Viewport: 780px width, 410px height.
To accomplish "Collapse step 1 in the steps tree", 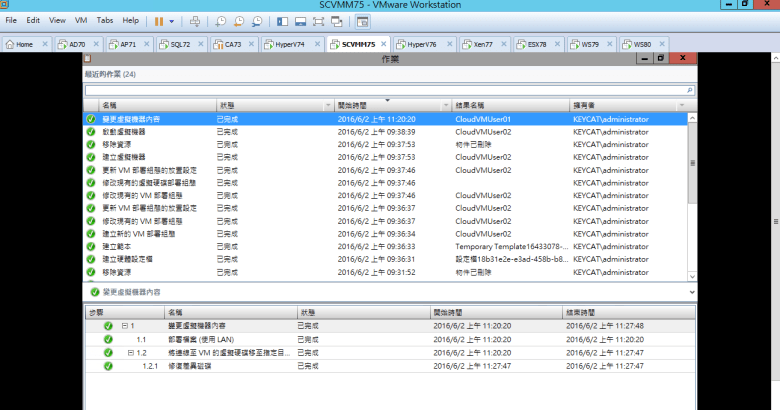I will tap(124, 326).
